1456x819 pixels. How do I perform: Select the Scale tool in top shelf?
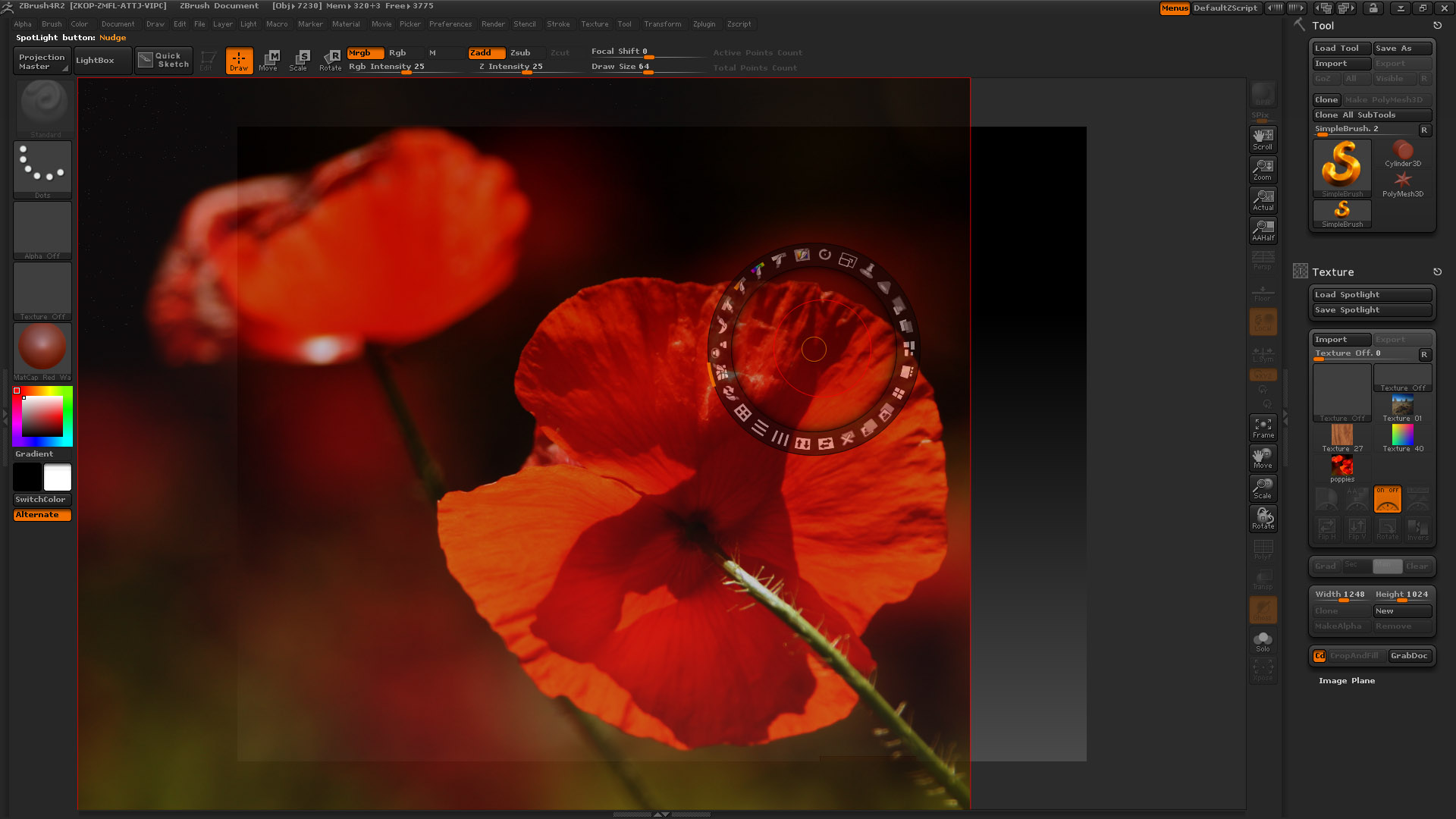click(x=299, y=60)
